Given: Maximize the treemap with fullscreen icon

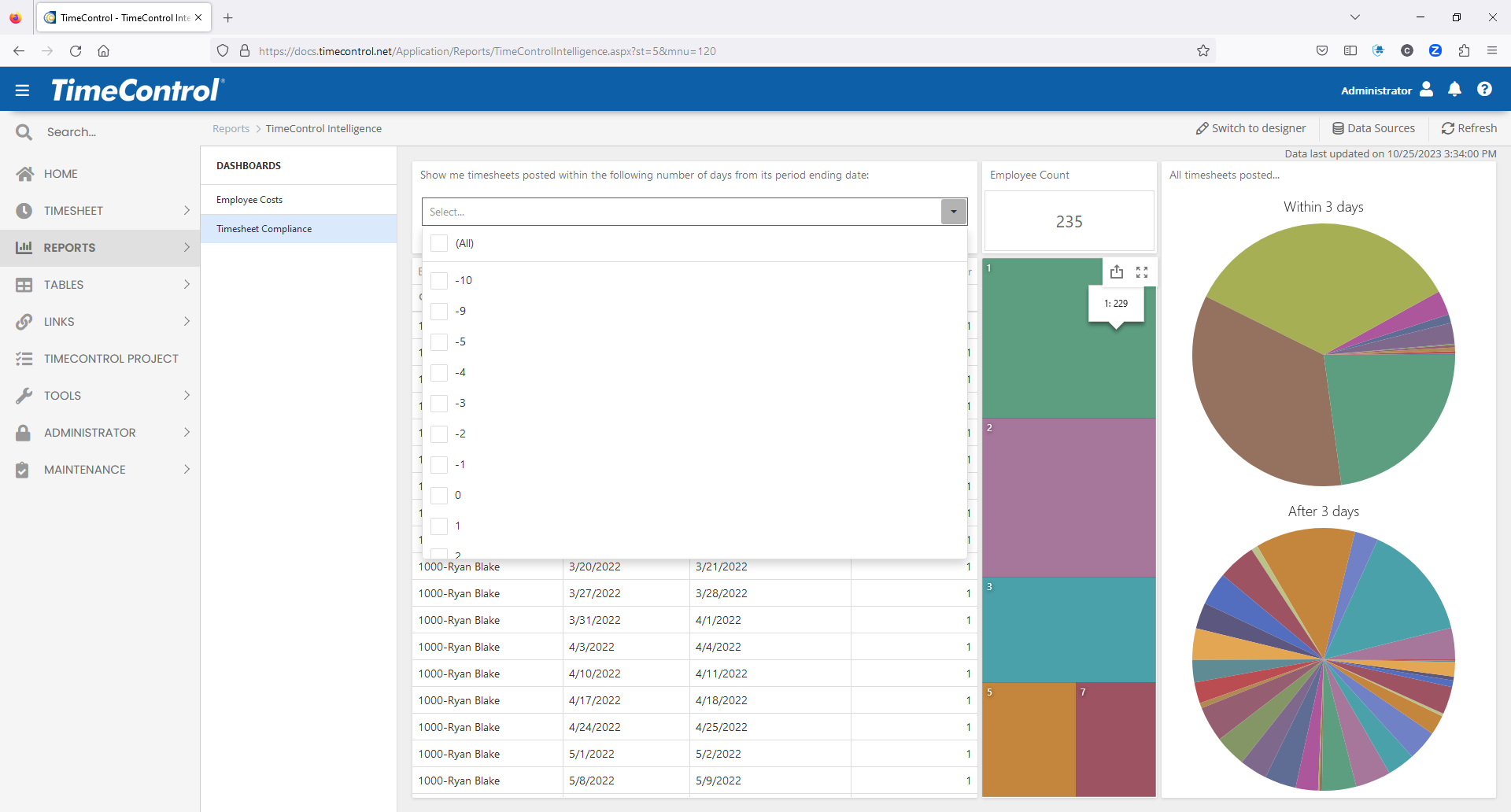Looking at the screenshot, I should [x=1142, y=272].
